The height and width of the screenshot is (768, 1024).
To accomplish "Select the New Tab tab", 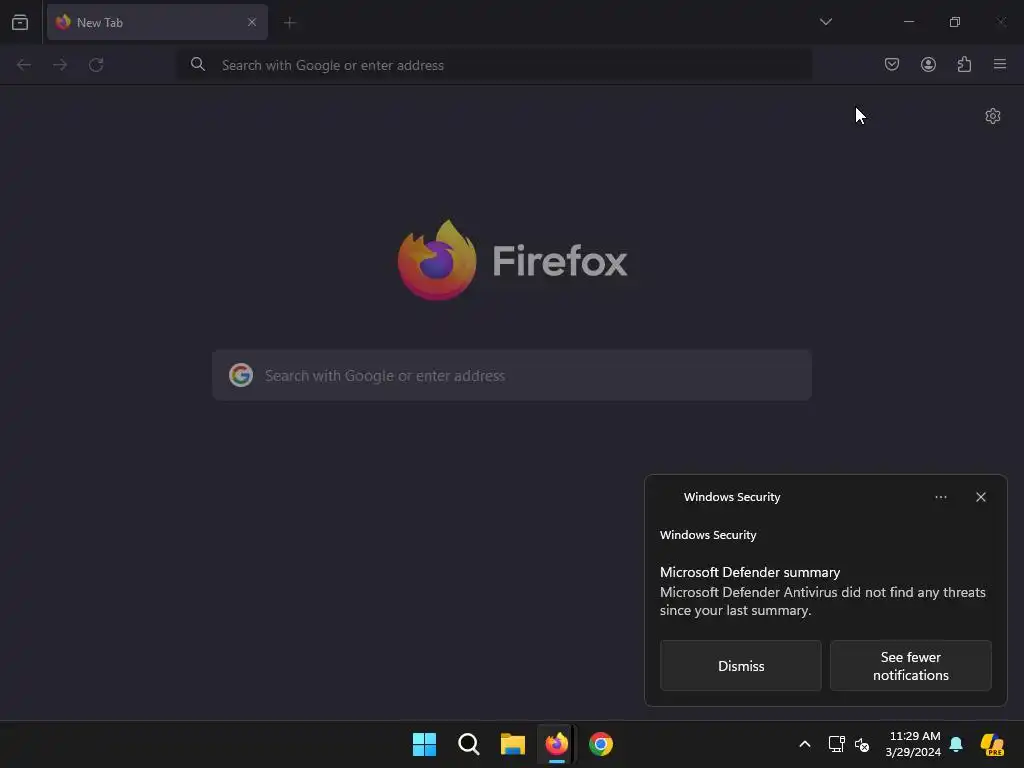I will point(157,22).
